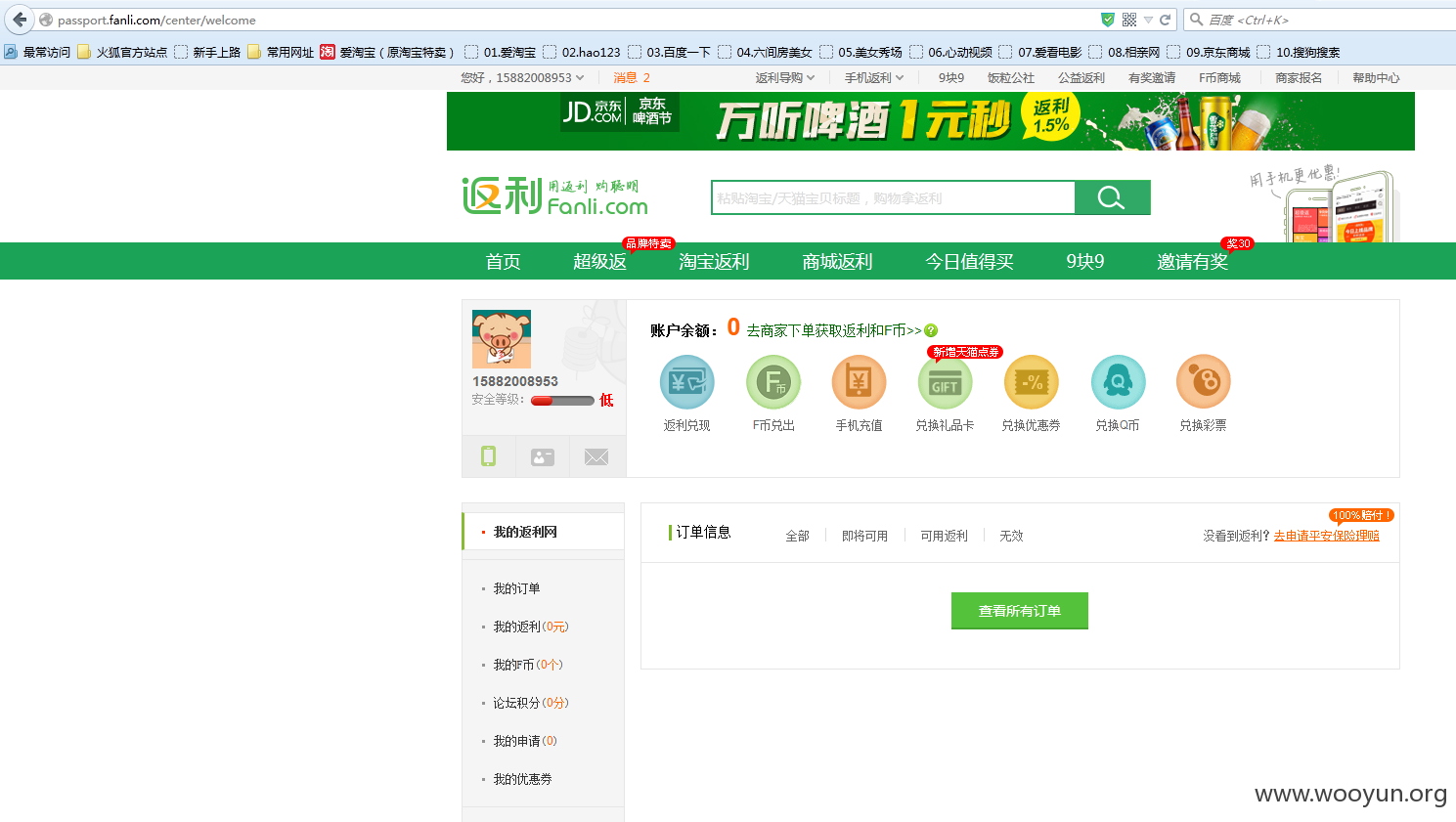Select 我的申请 (0) in the sidebar

pos(524,741)
